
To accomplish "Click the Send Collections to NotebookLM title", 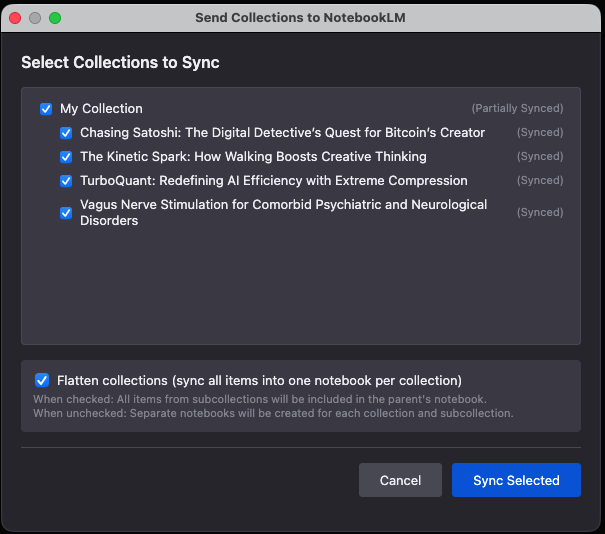I will (300, 18).
